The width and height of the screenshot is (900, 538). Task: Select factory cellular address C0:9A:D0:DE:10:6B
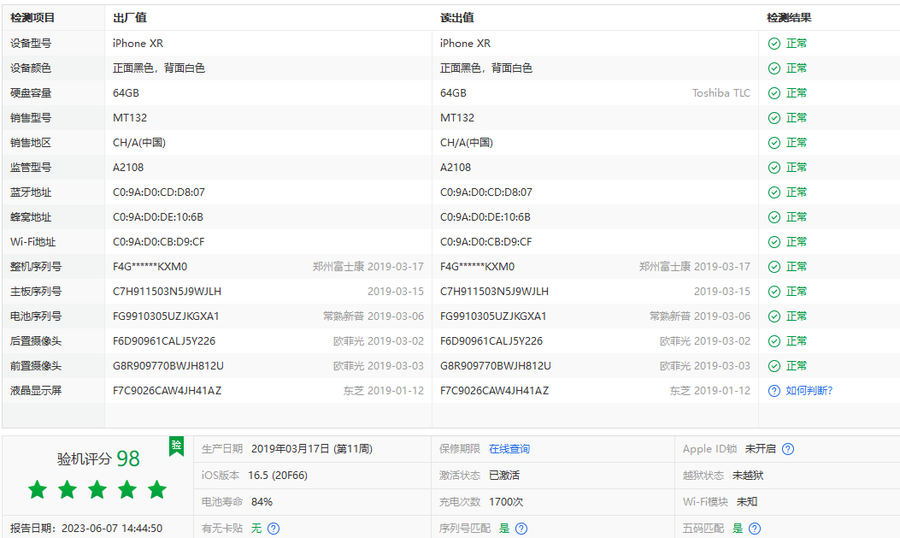point(158,217)
